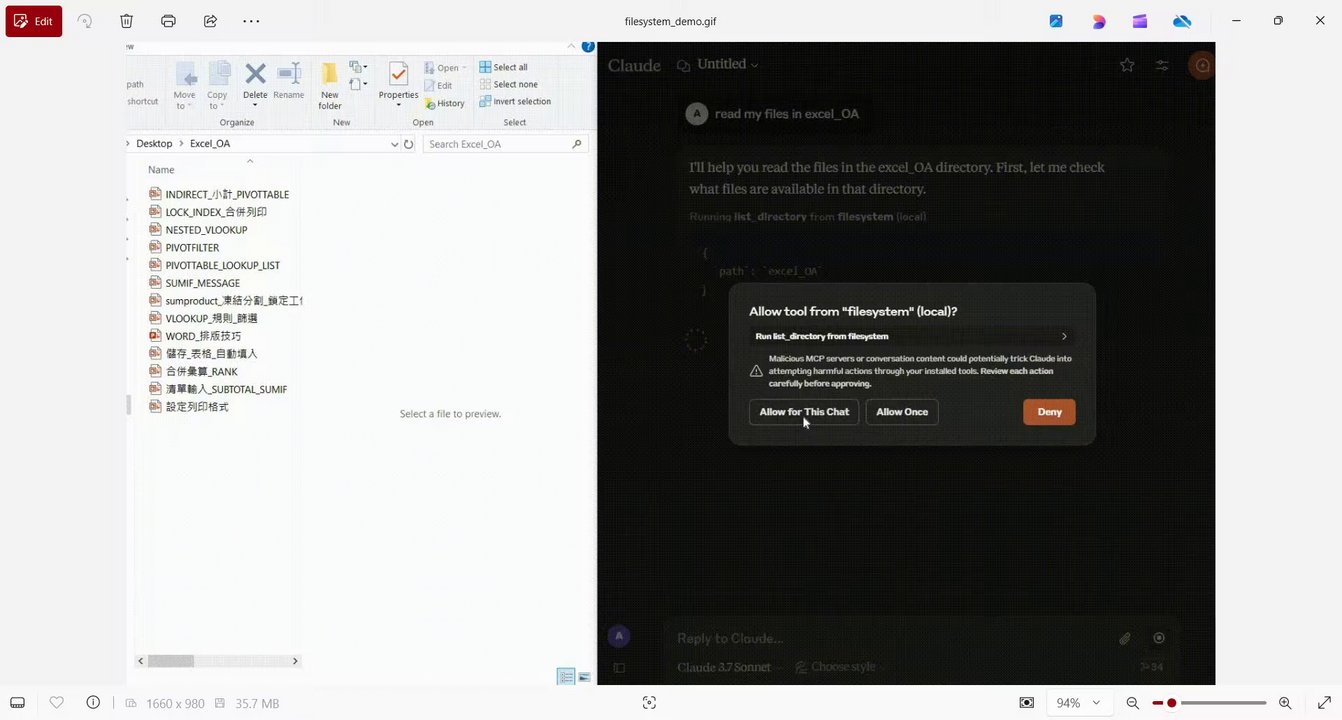Screen dimensions: 1342x720
Task: Select the WORD_排版技巧 file
Action: (195, 336)
